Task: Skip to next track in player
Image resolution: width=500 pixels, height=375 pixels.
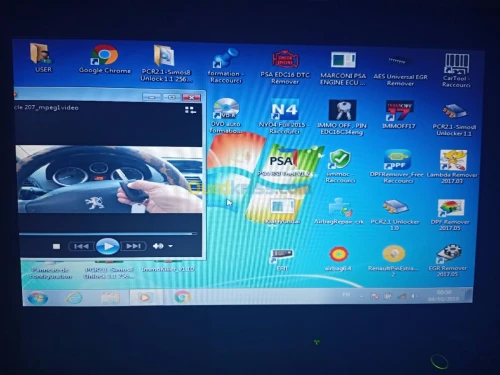Action: (133, 246)
